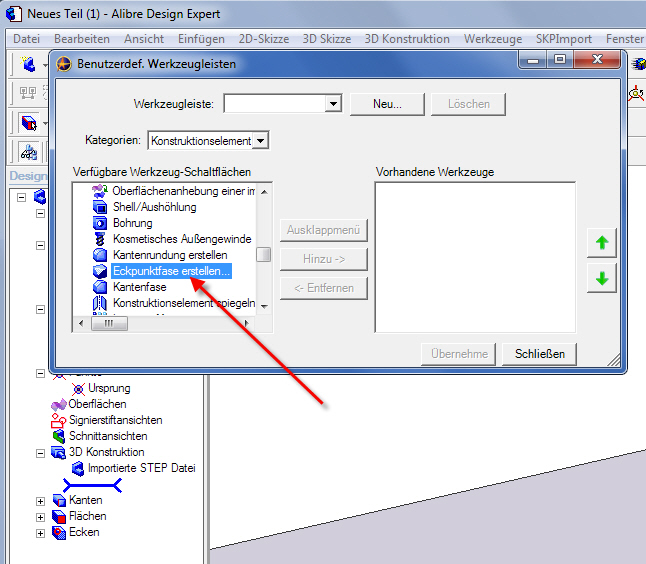Open the 3D Skizze menu
Image resolution: width=646 pixels, height=564 pixels.
coord(327,39)
